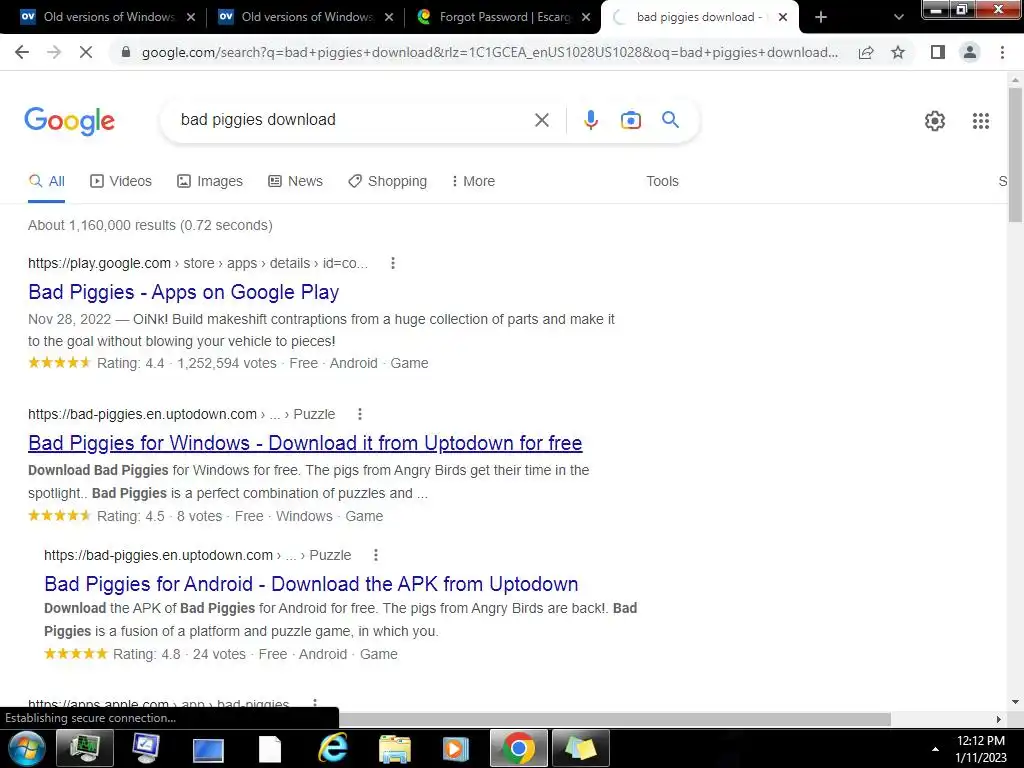
Task: Expand the tab search dropdown
Action: (899, 17)
